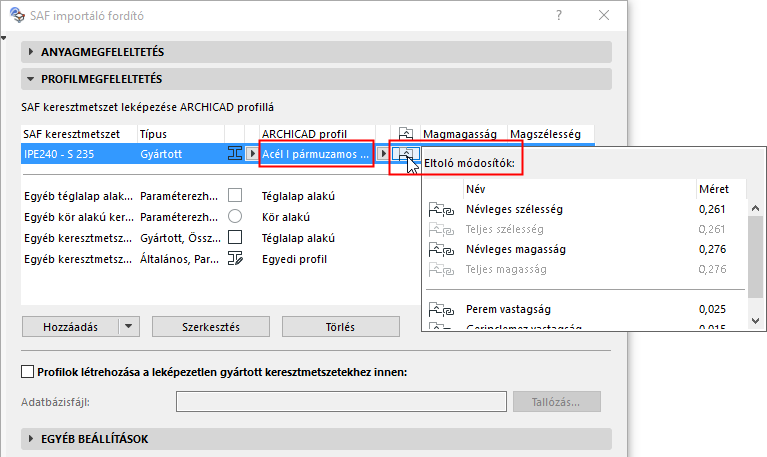Click the Szerkesztés button
Viewport: 767px width, 457px height.
coord(211,326)
